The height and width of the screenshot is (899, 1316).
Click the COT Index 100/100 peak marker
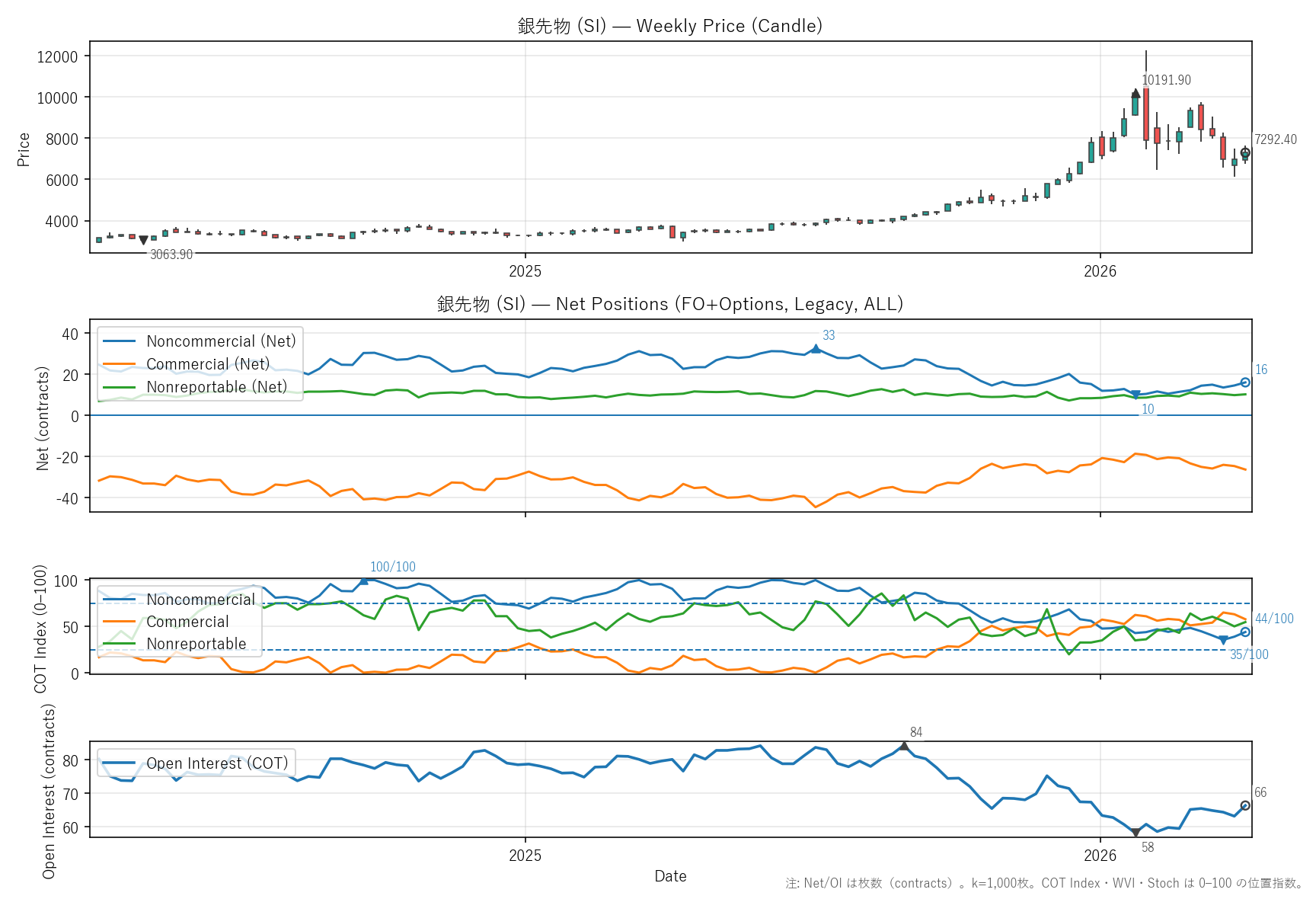coord(363,581)
